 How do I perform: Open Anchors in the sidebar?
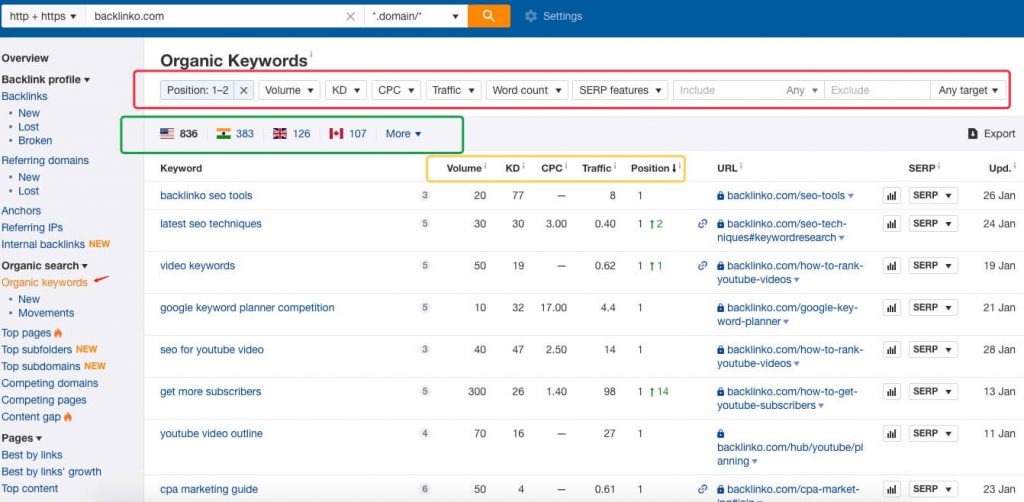[21, 210]
